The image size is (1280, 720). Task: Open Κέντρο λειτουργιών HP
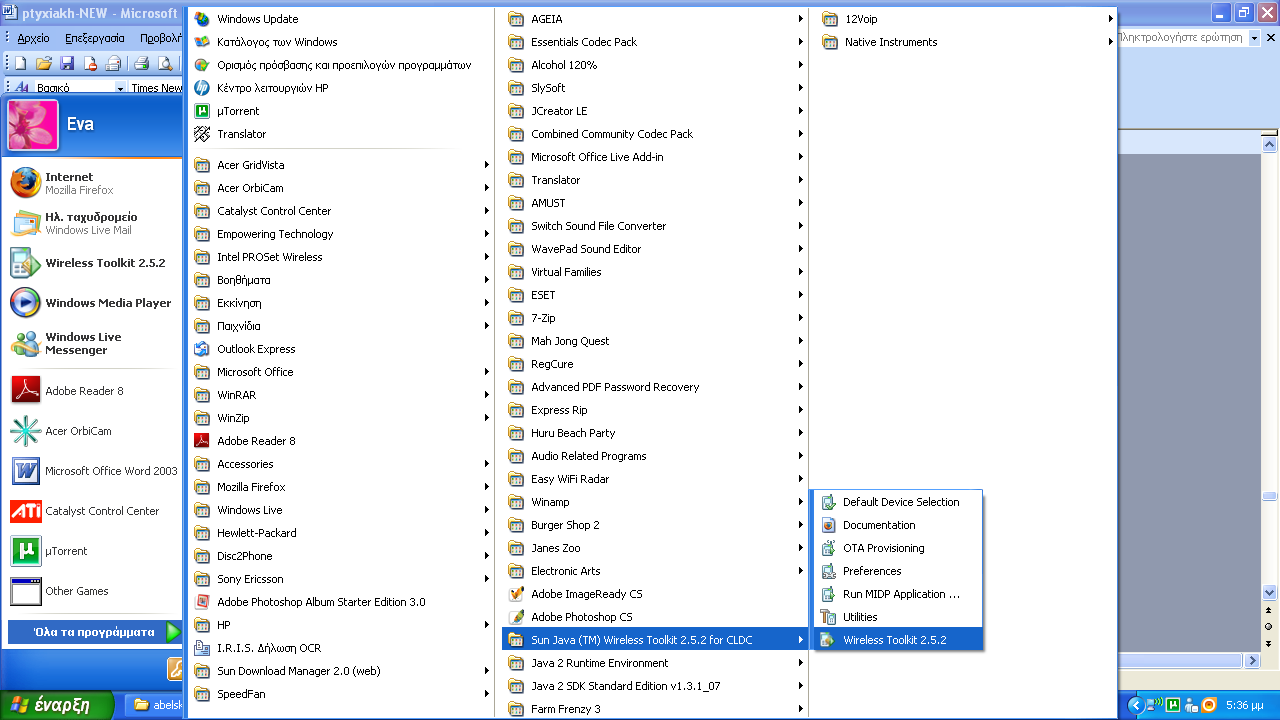pyautogui.click(x=341, y=88)
